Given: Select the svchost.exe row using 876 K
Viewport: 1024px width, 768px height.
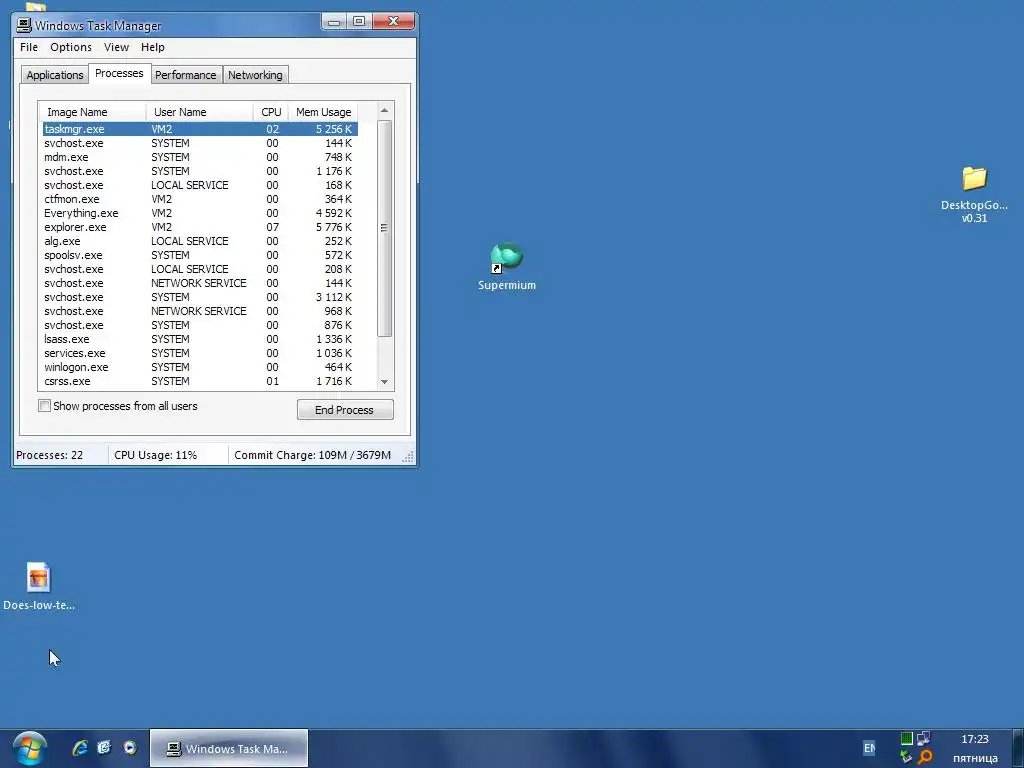Looking at the screenshot, I should point(200,325).
